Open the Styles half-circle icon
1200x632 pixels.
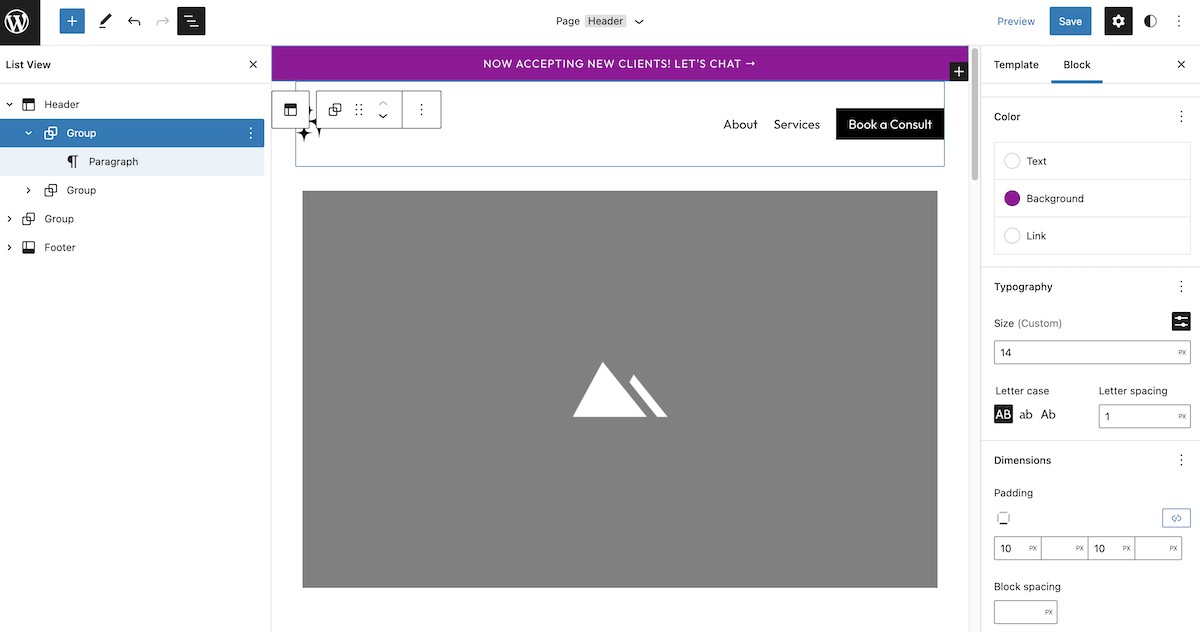coord(1150,21)
